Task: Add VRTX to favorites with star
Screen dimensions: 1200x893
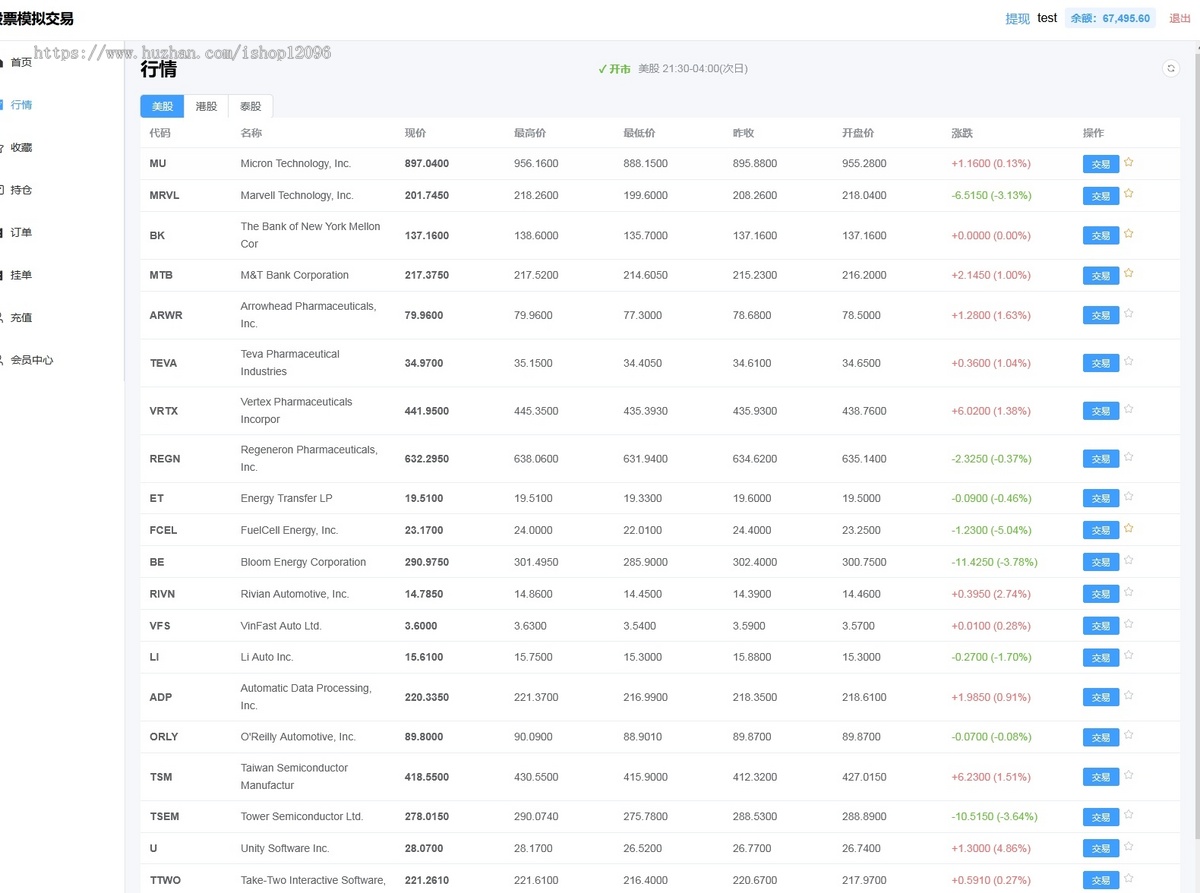Action: 1128,410
